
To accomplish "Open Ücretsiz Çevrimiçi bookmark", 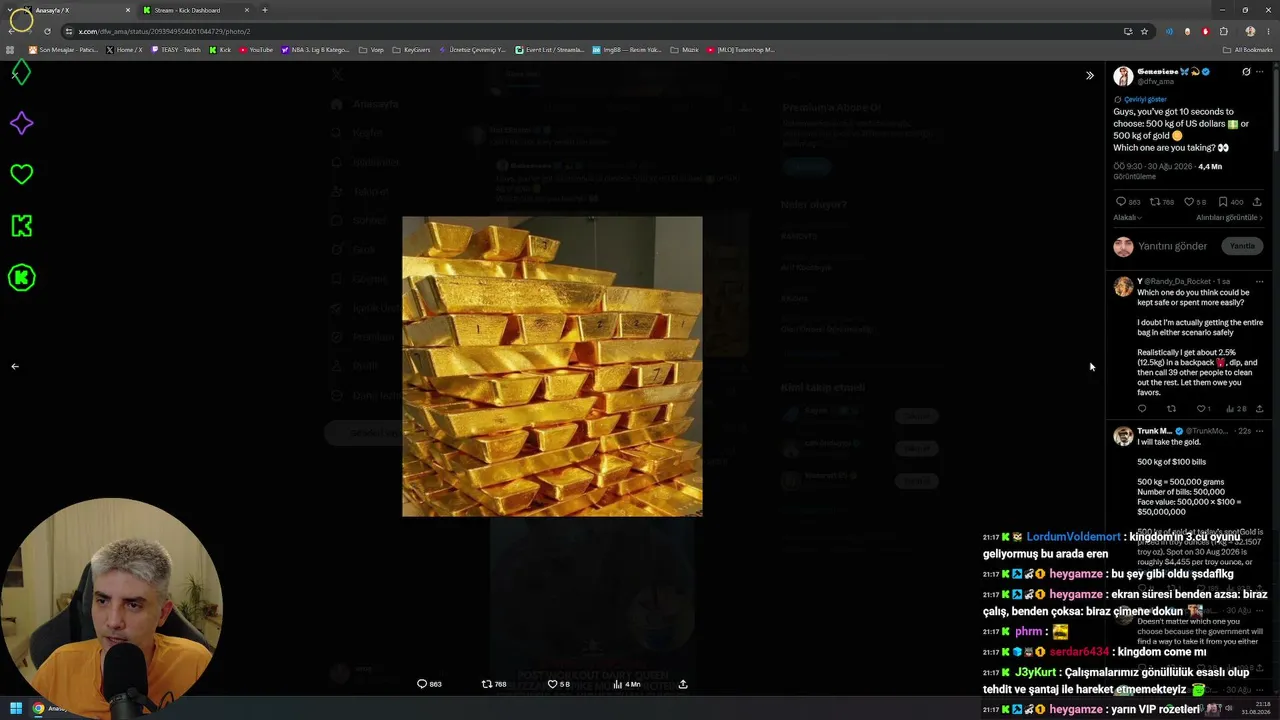I will pyautogui.click(x=473, y=49).
